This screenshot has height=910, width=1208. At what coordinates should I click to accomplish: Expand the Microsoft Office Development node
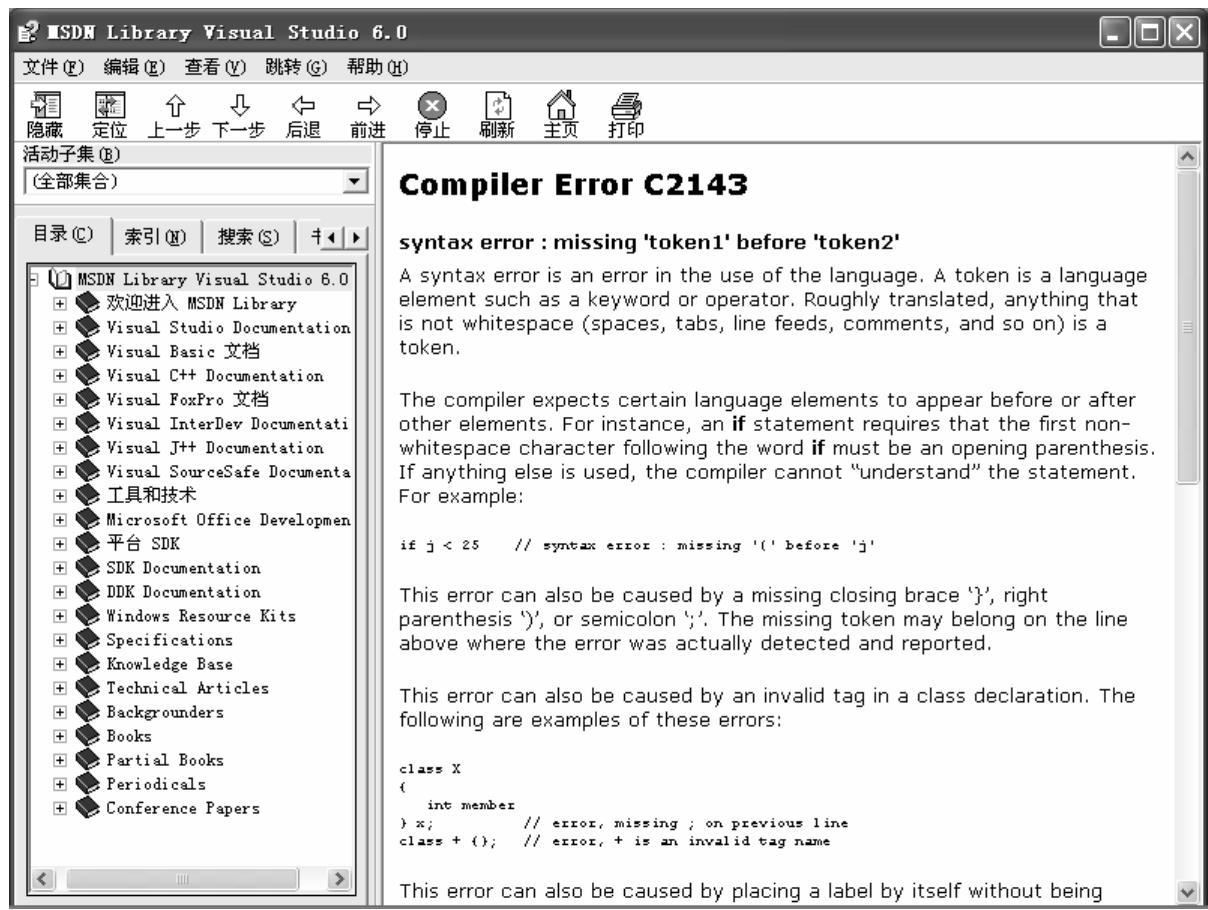(60, 520)
